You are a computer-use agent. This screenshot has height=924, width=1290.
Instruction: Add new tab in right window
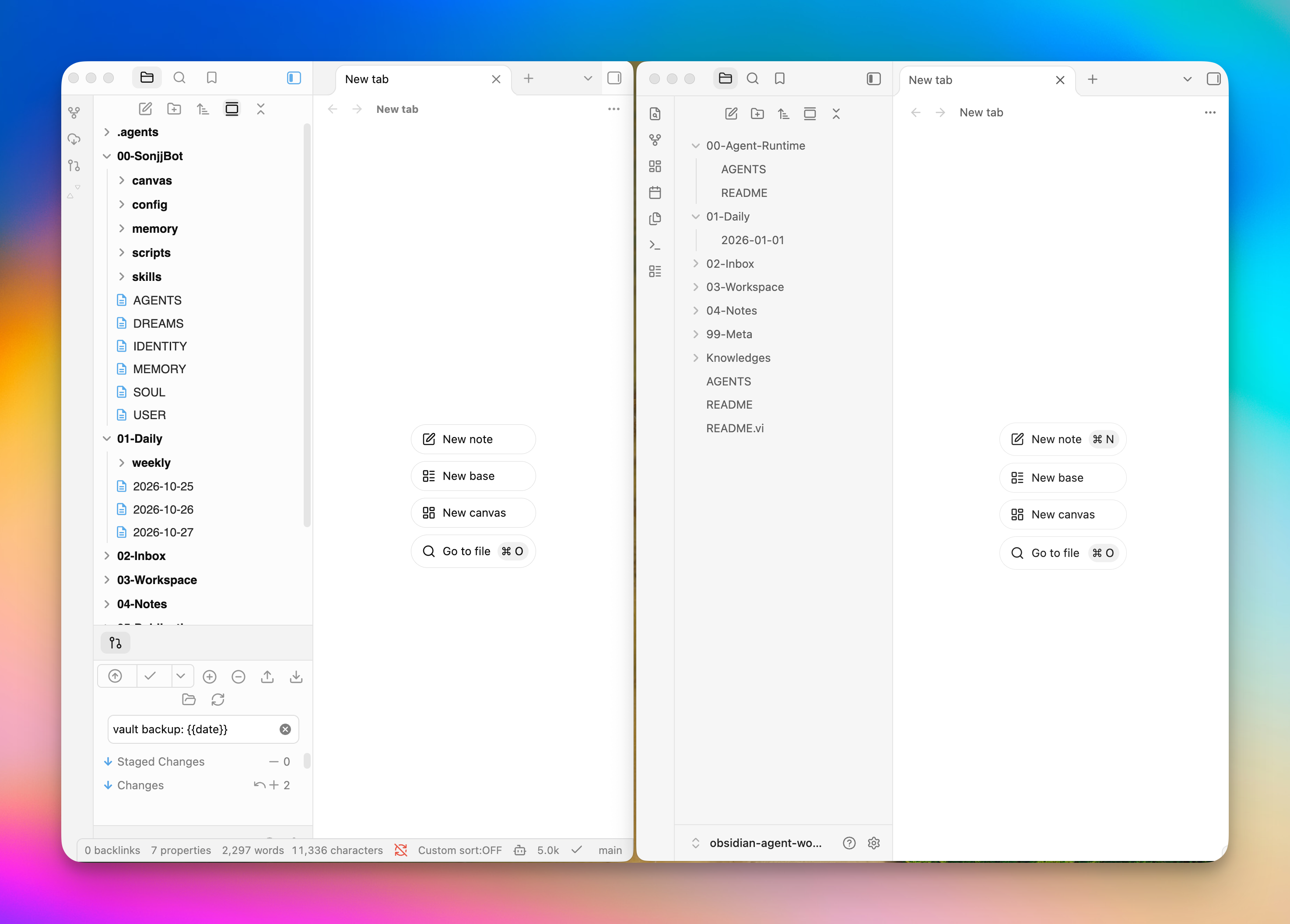(x=1093, y=80)
